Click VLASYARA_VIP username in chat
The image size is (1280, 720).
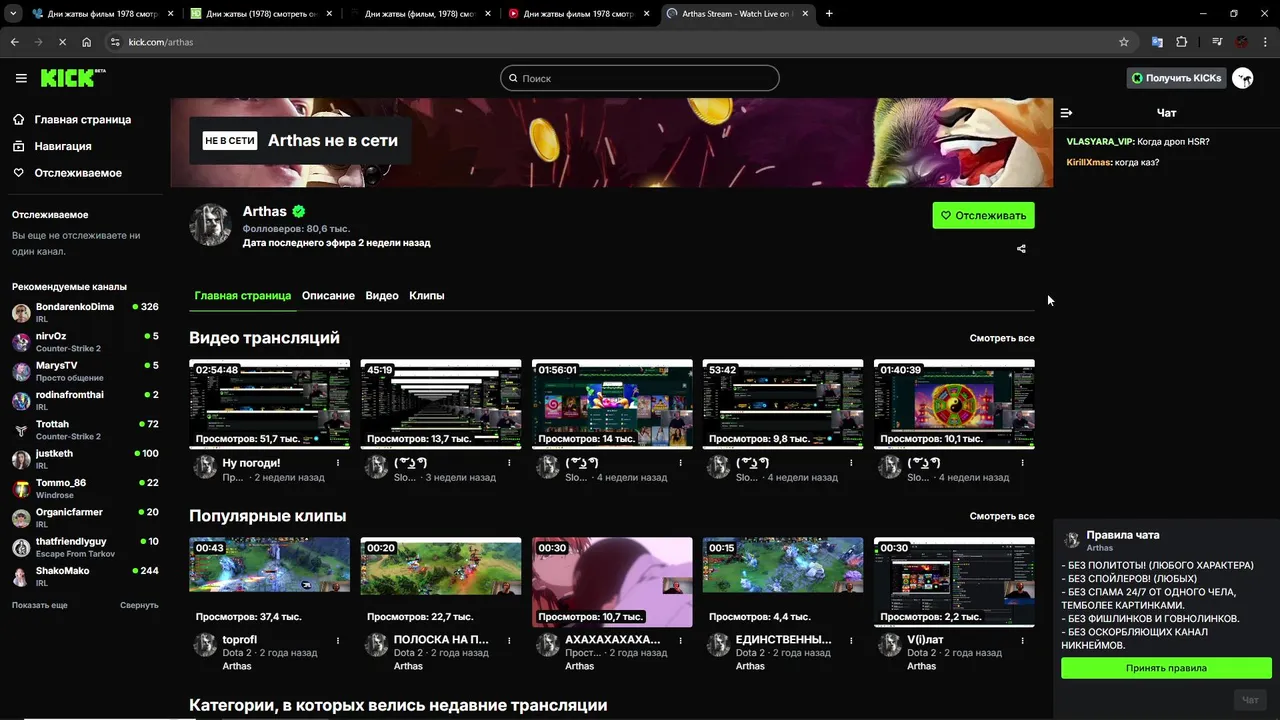[x=1100, y=142]
